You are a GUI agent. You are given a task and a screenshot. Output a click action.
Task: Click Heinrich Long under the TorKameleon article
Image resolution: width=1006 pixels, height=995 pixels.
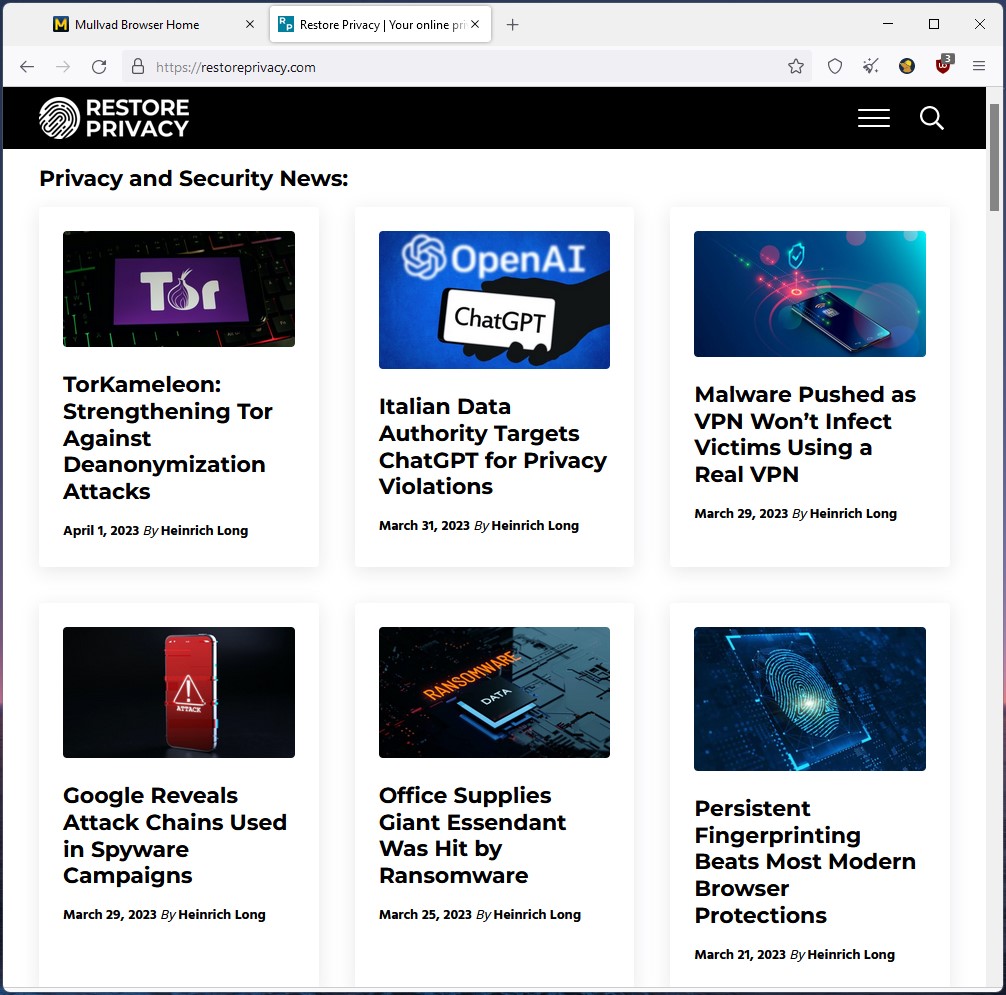point(204,531)
